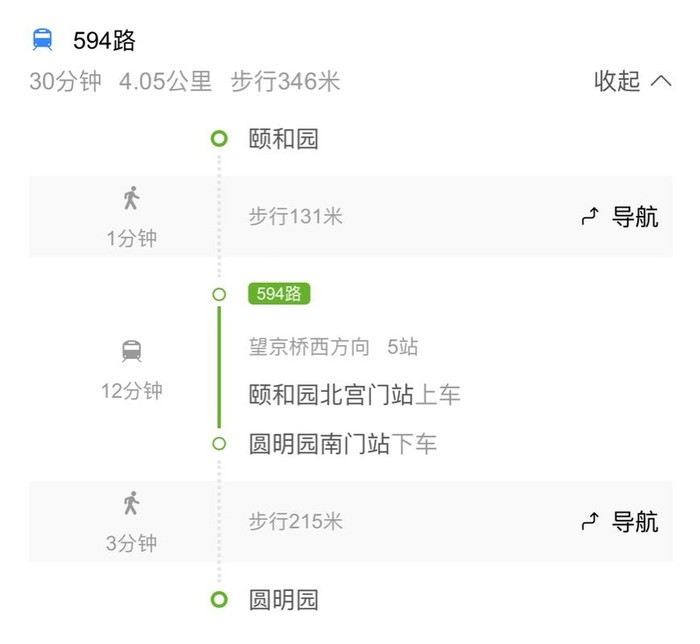Click the 圆明园 destination label

click(283, 600)
